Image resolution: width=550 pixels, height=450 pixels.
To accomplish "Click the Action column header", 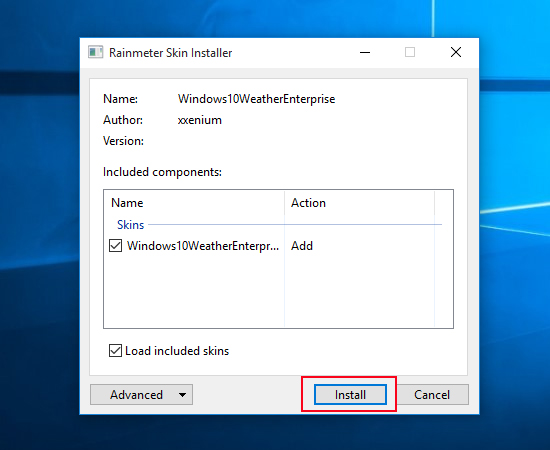I will click(360, 203).
